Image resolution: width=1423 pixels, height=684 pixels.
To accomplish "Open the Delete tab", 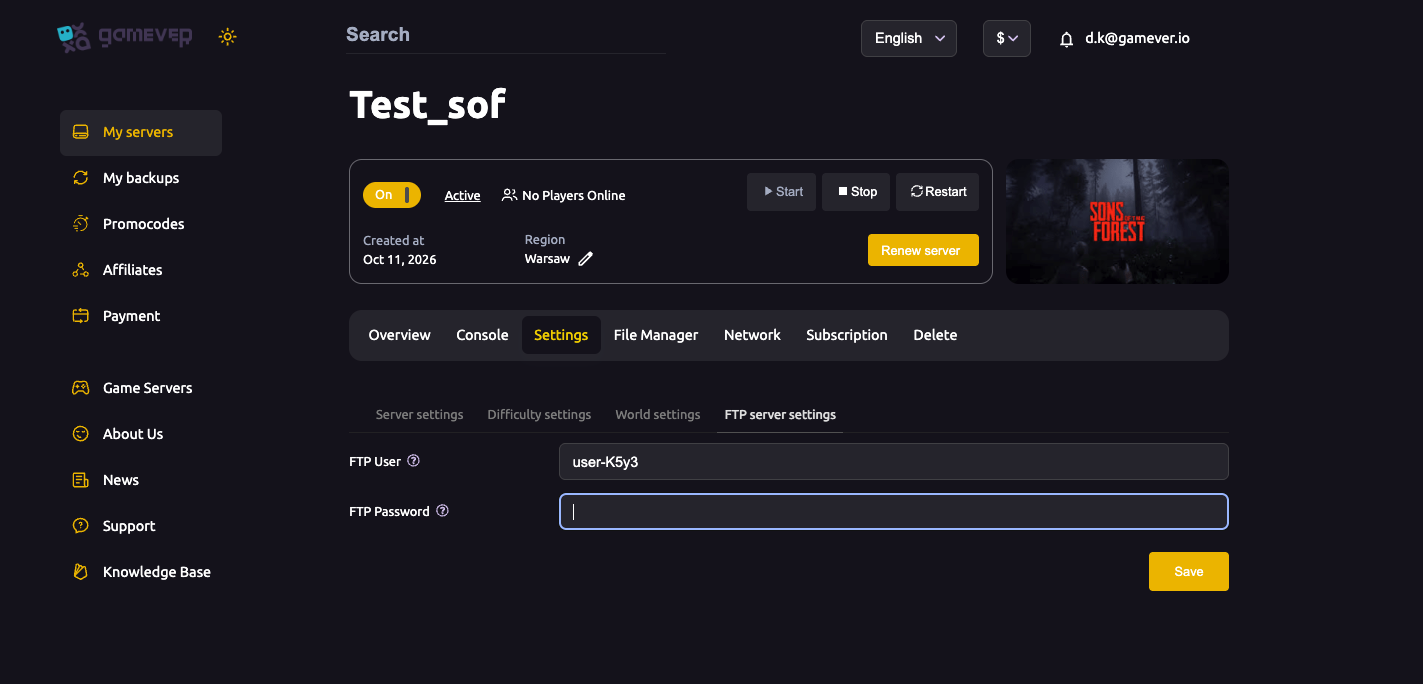I will [x=935, y=335].
